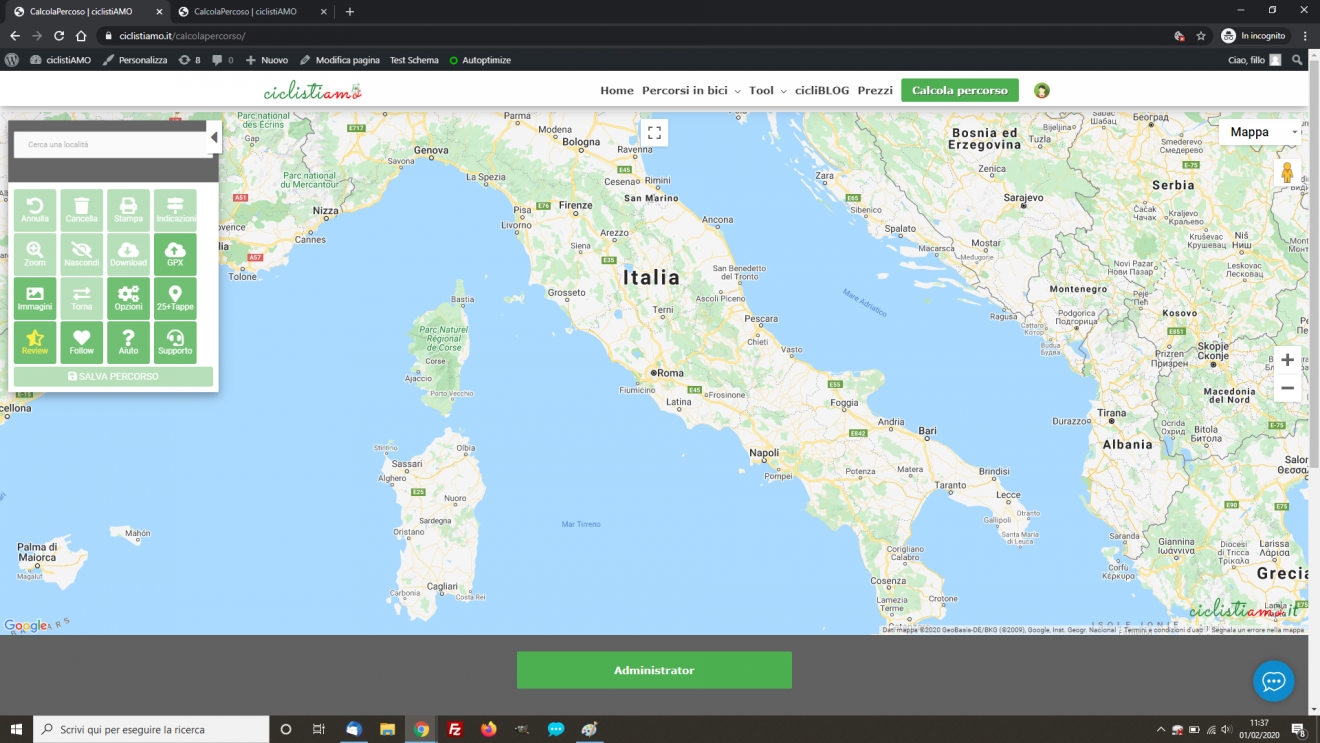Click the address bar URL
This screenshot has height=743, width=1320.
[182, 36]
